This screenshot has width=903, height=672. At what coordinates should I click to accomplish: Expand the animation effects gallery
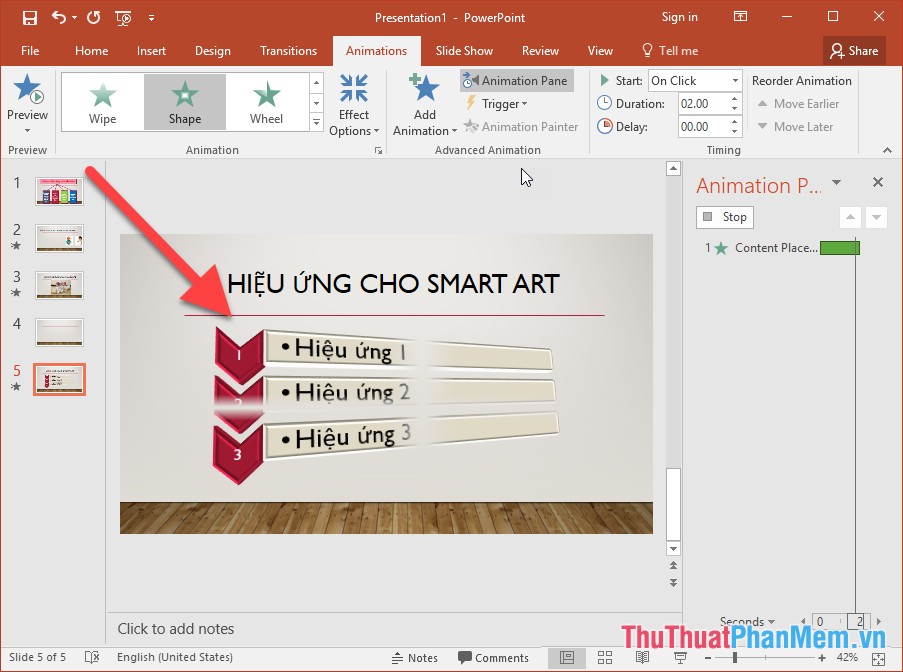coord(316,121)
